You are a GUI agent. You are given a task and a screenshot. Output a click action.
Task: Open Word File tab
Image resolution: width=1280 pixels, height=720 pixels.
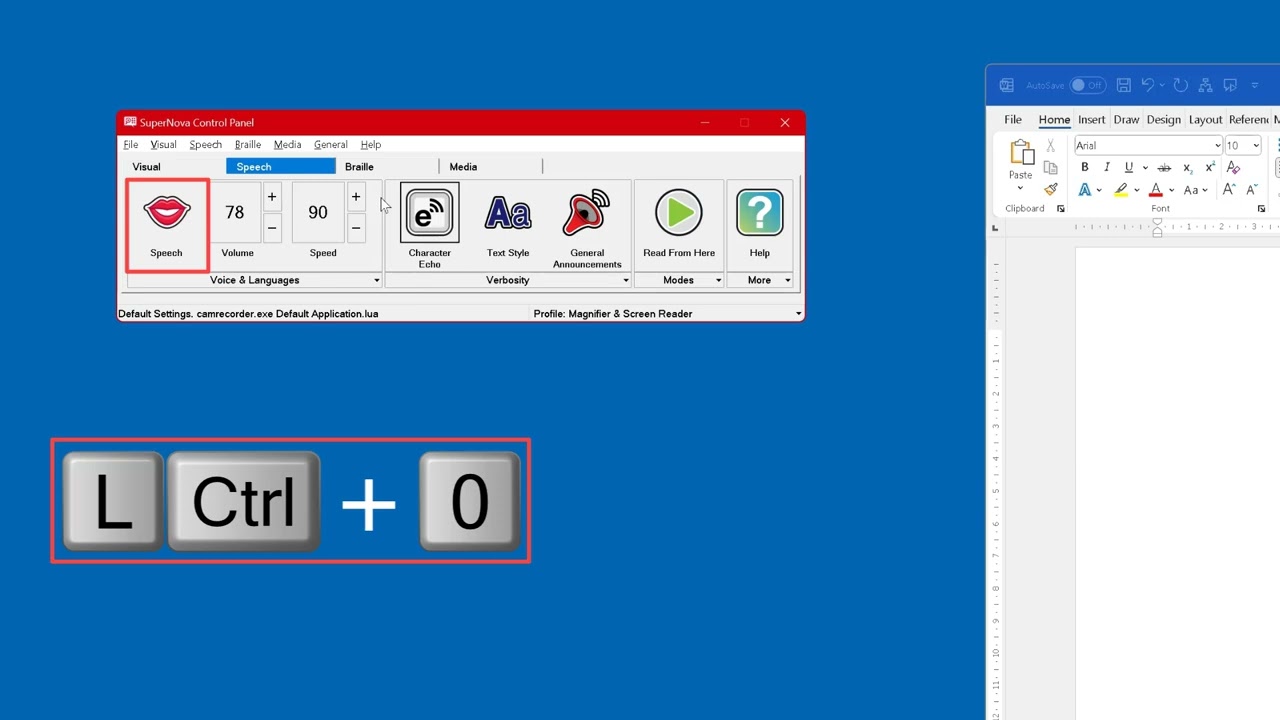(1013, 120)
